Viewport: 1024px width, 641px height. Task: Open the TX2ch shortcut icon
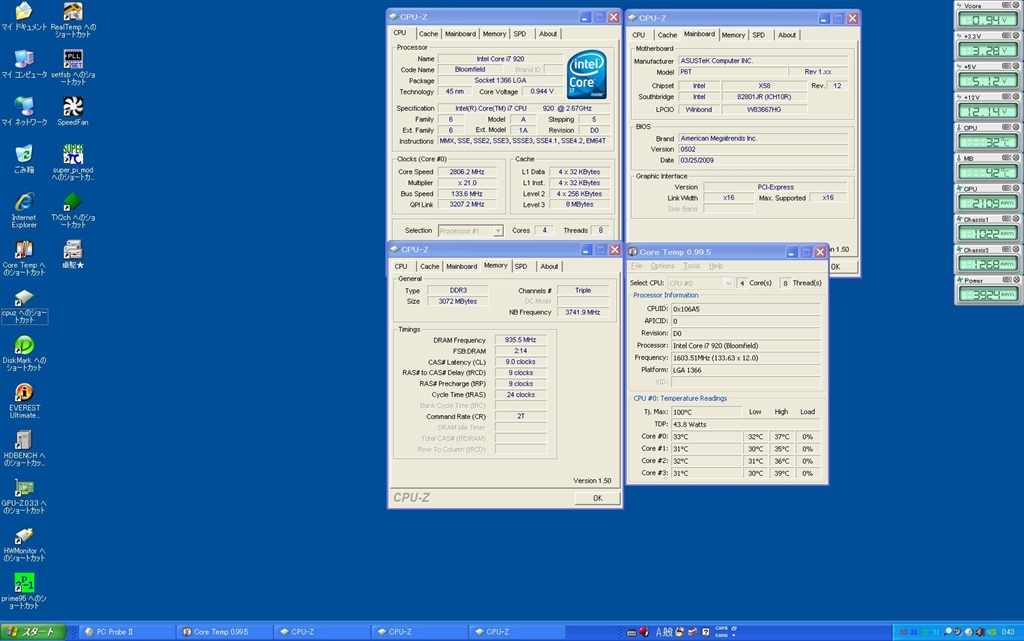click(72, 210)
